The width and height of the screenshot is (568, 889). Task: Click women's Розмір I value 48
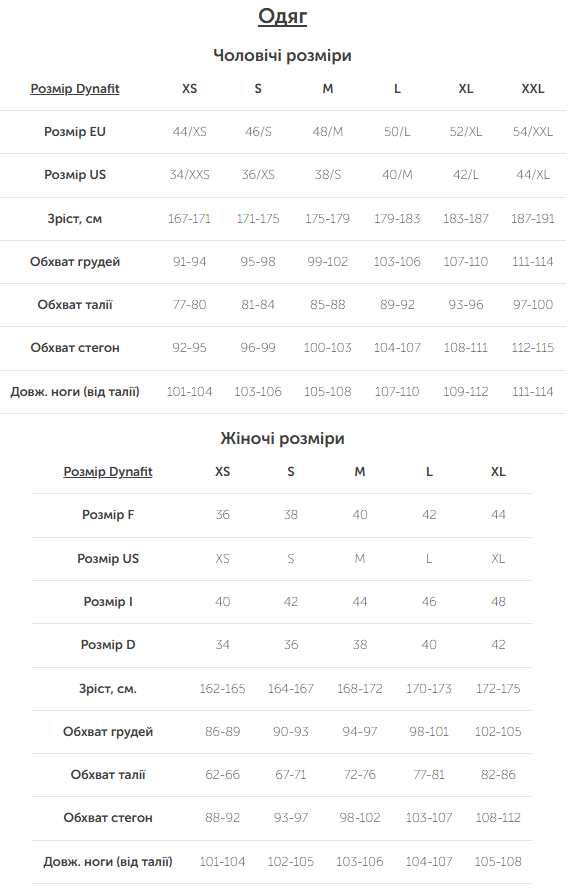[498, 602]
